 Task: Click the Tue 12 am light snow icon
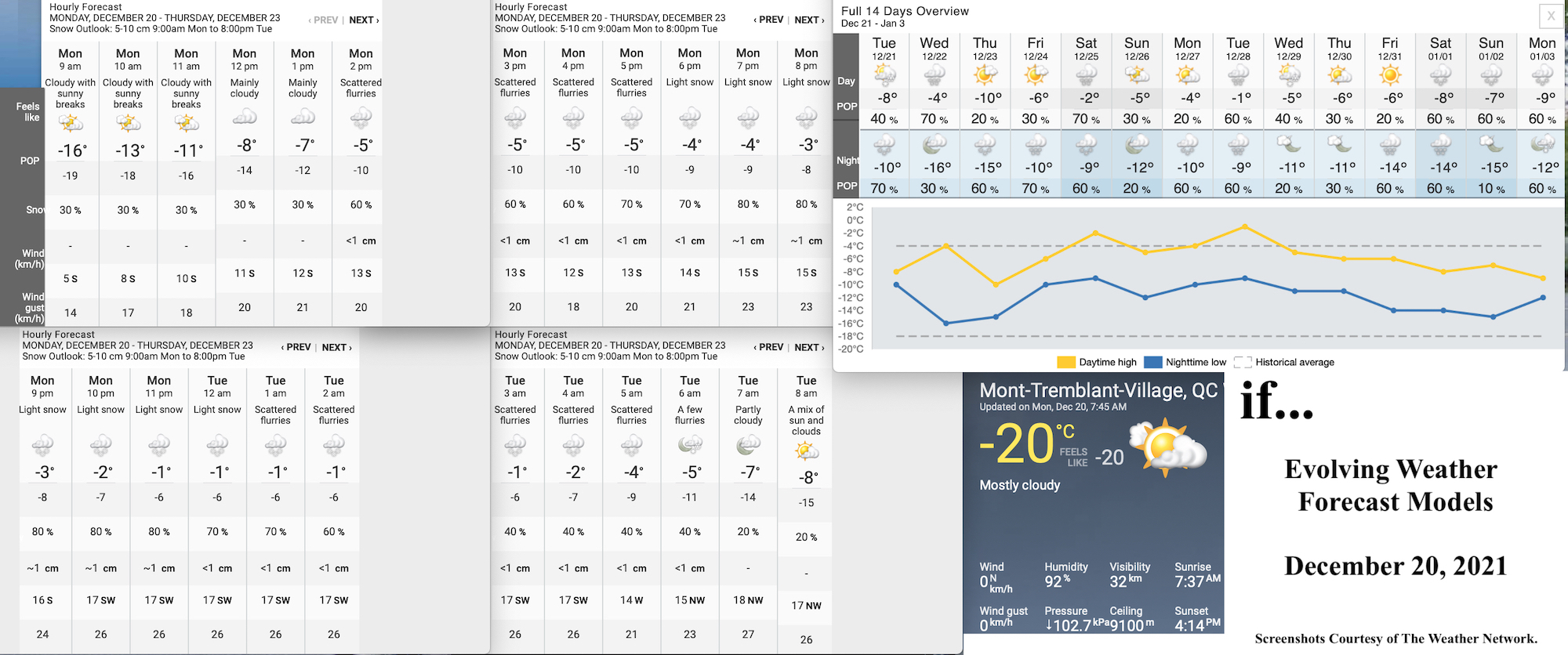[x=217, y=446]
